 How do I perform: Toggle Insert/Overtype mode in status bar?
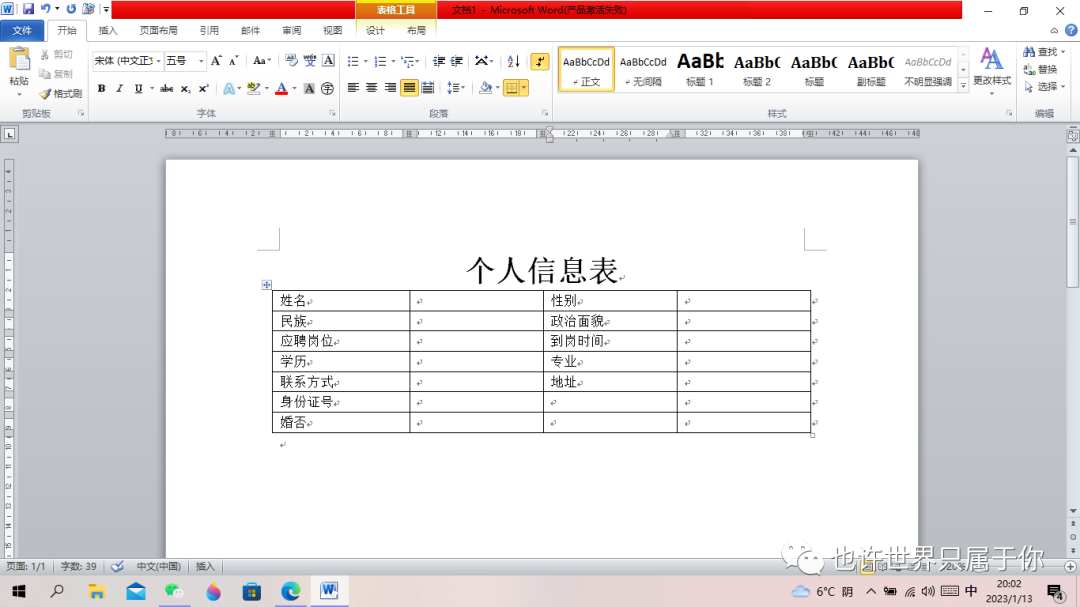point(205,566)
